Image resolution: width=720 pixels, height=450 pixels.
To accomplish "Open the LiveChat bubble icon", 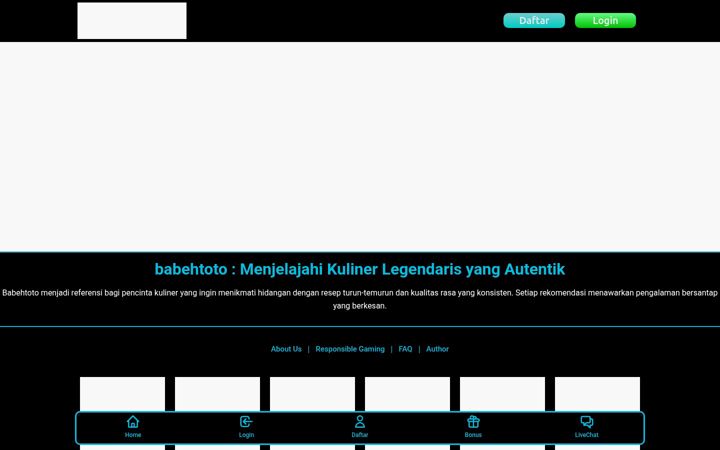I will coord(586,422).
